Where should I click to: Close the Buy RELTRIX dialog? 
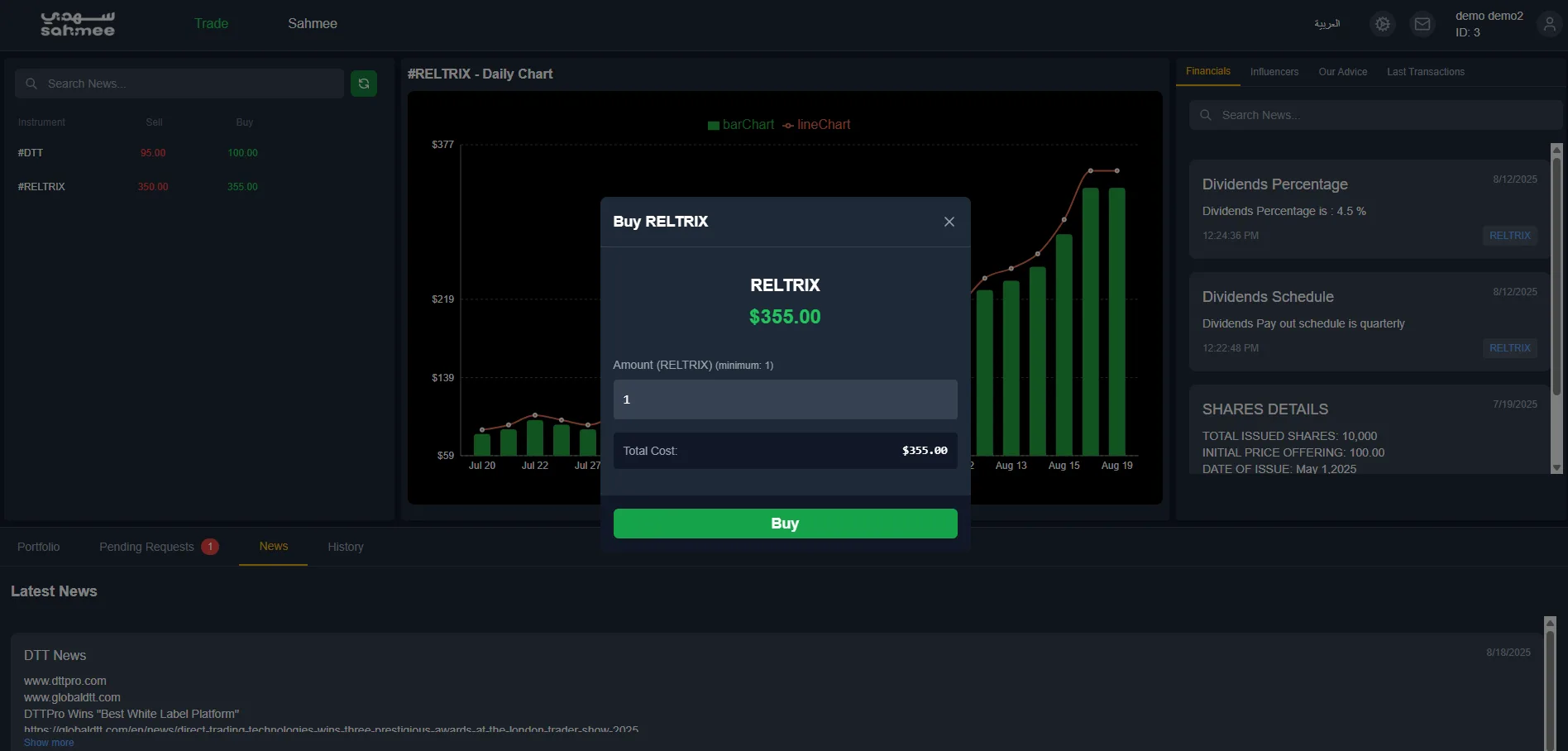tap(949, 222)
